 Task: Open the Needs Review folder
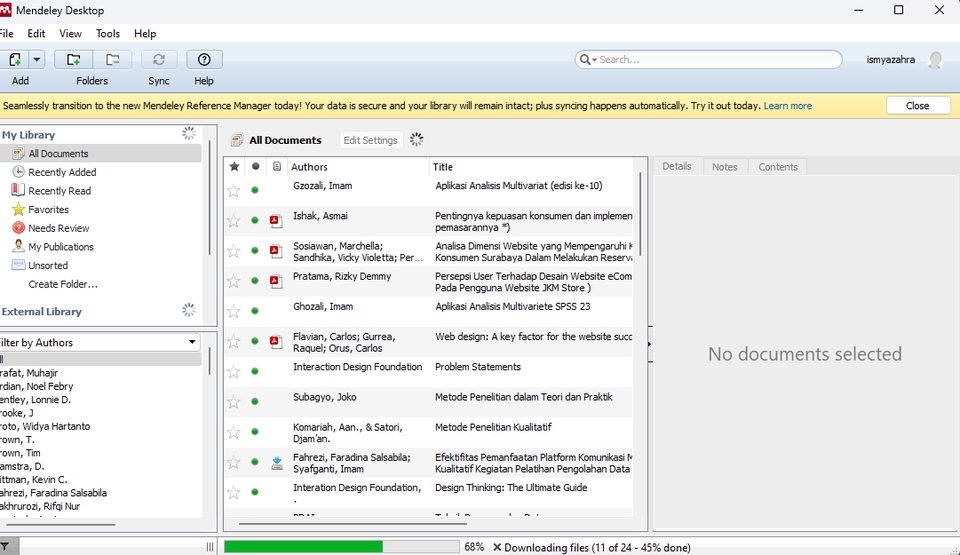[x=58, y=228]
